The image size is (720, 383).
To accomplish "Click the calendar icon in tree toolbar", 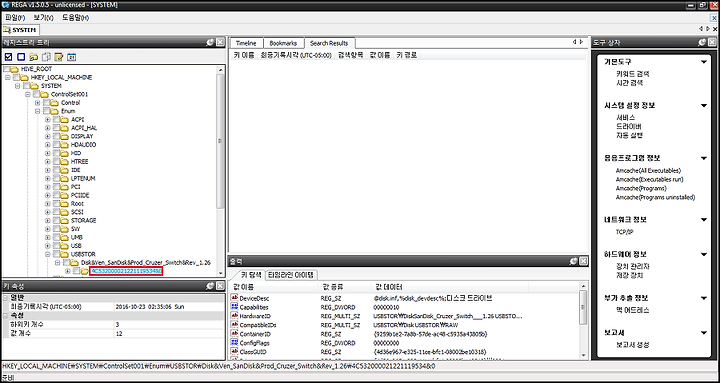I will point(71,57).
